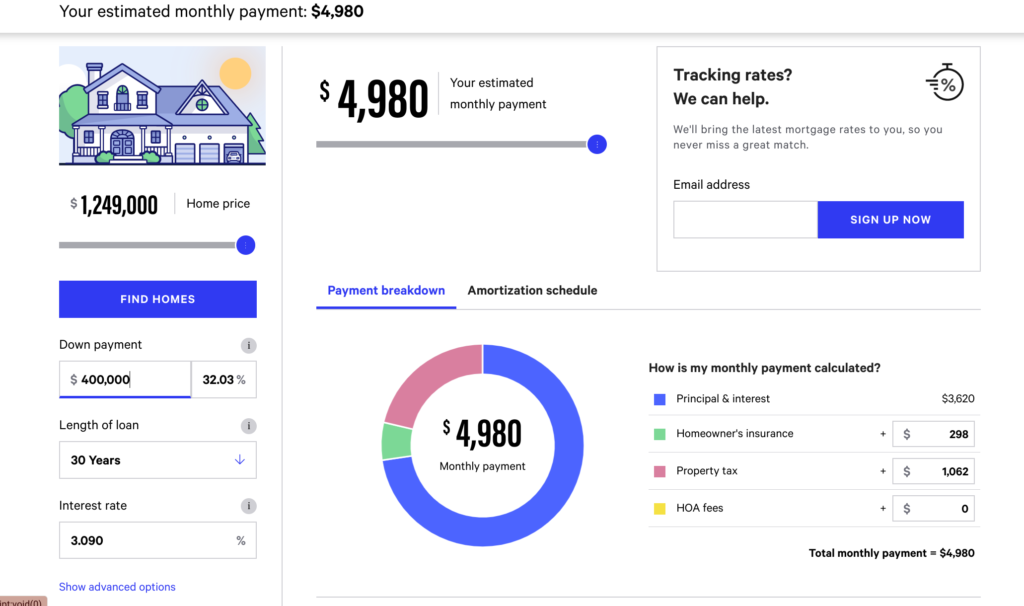Click the stopwatch percent rates icon
Viewport: 1024px width, 606px height.
click(944, 83)
